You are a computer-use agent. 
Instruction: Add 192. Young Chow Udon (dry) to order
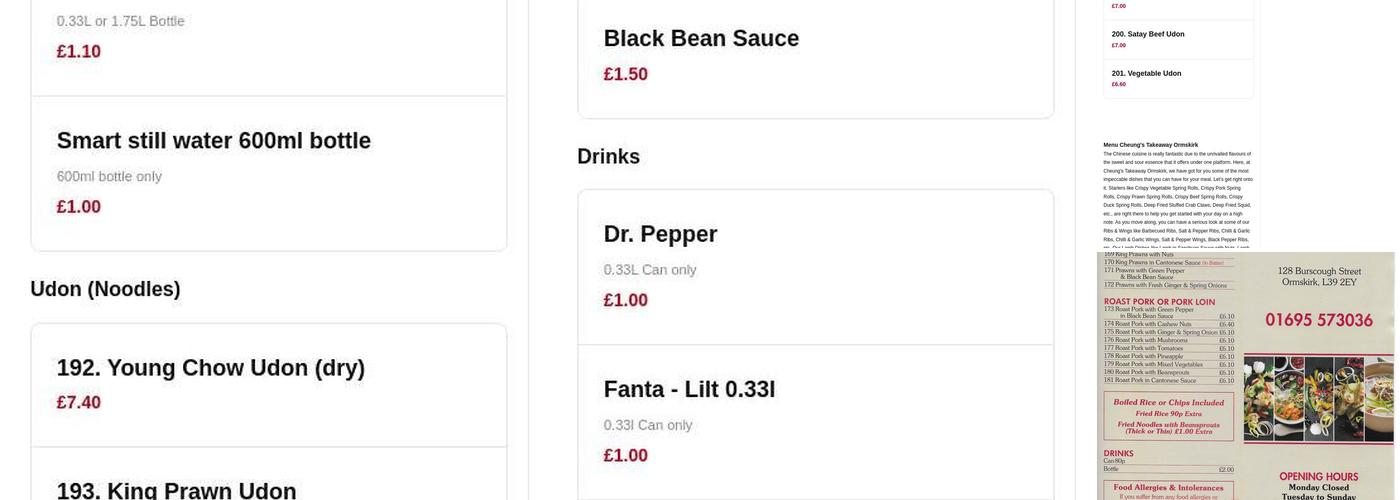[211, 368]
